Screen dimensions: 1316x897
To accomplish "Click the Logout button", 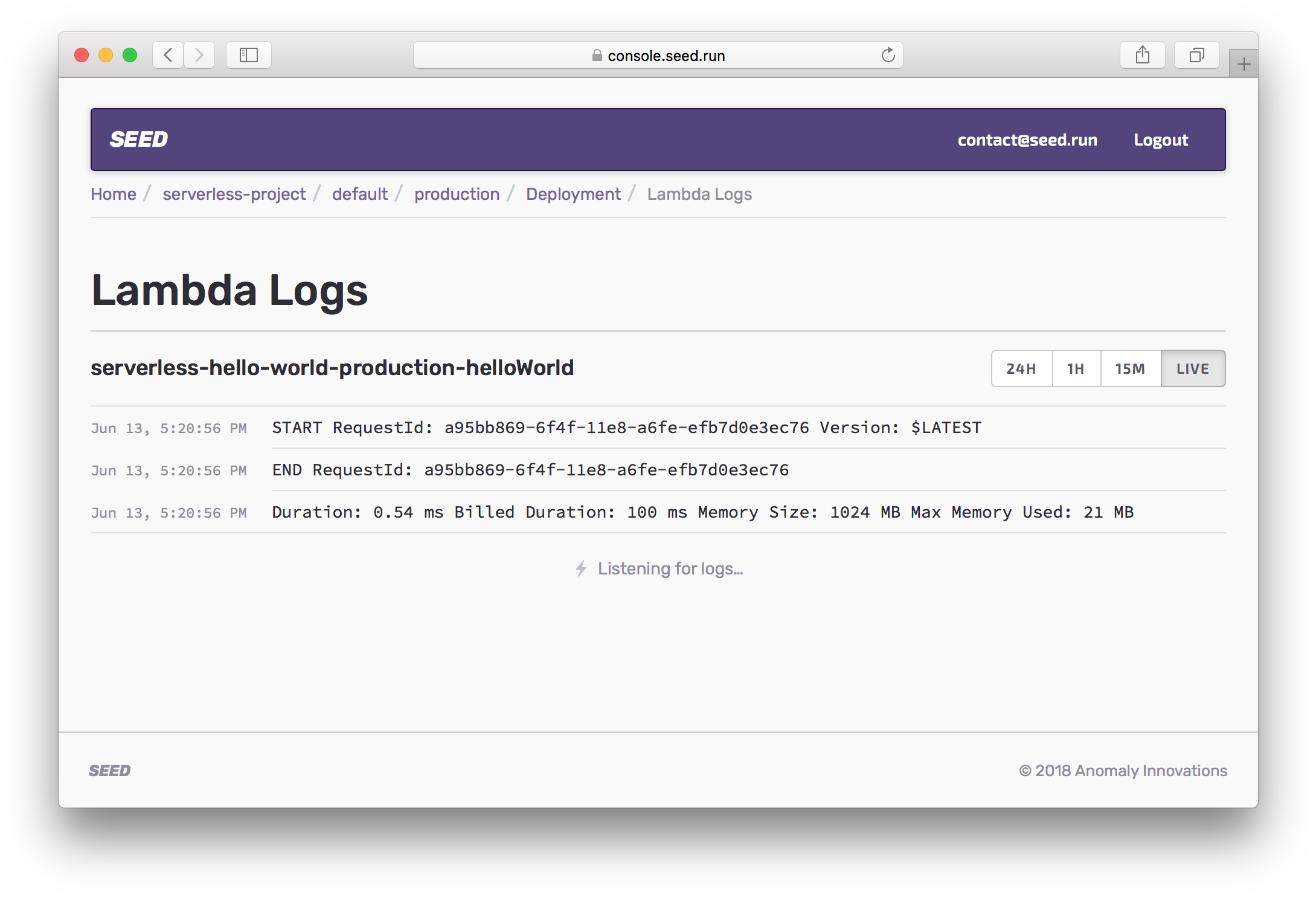I will pyautogui.click(x=1161, y=140).
